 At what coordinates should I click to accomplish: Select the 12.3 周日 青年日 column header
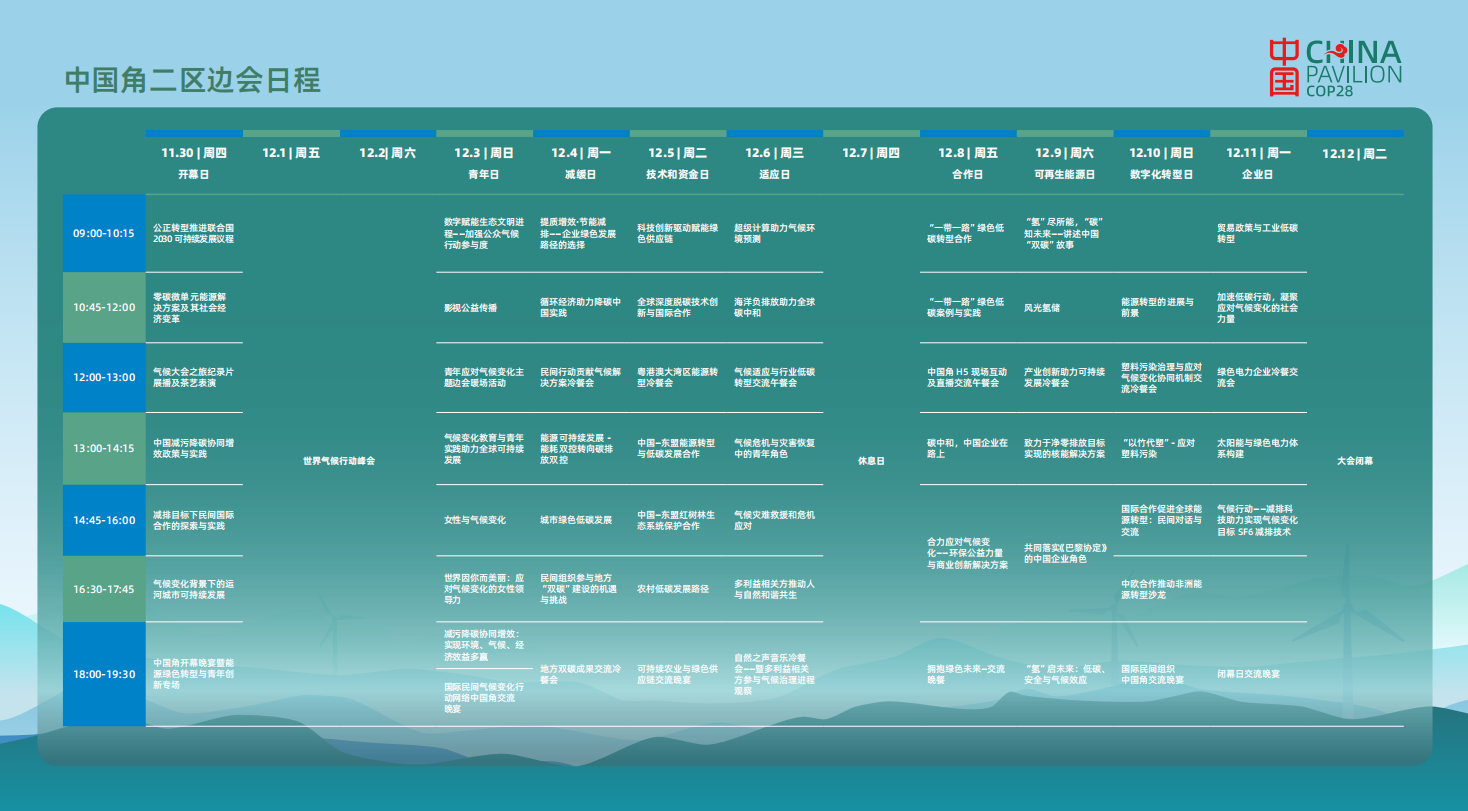pyautogui.click(x=484, y=162)
